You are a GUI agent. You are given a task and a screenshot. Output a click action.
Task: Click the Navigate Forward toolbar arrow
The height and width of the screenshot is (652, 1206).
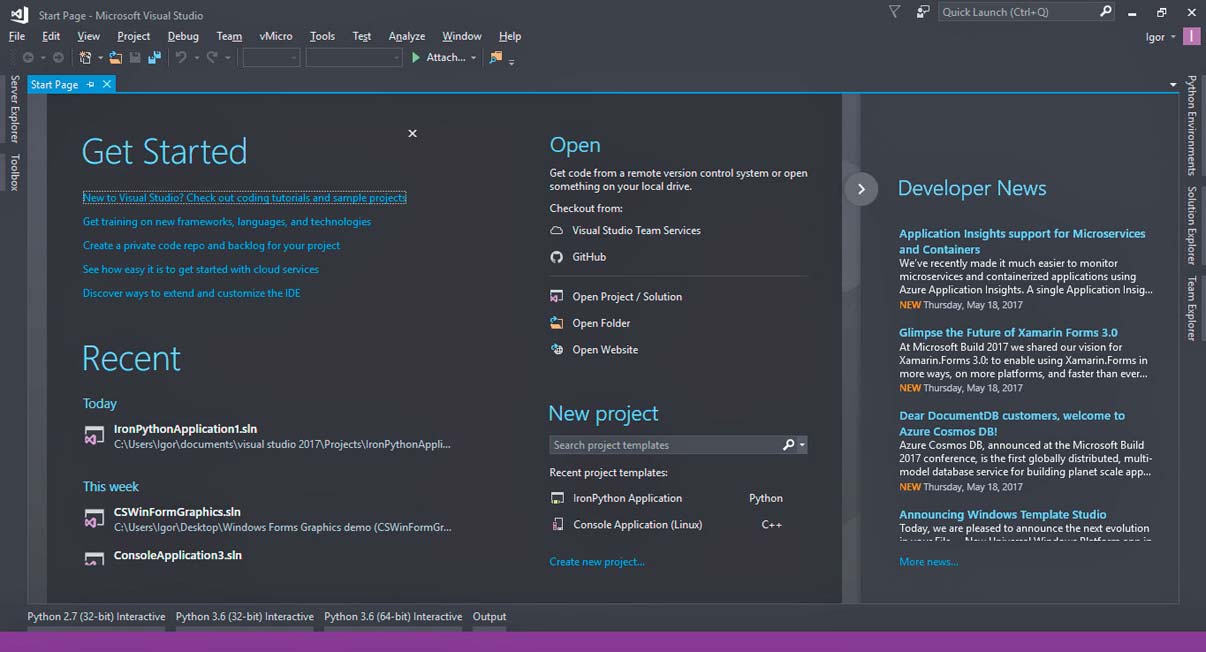[x=58, y=58]
